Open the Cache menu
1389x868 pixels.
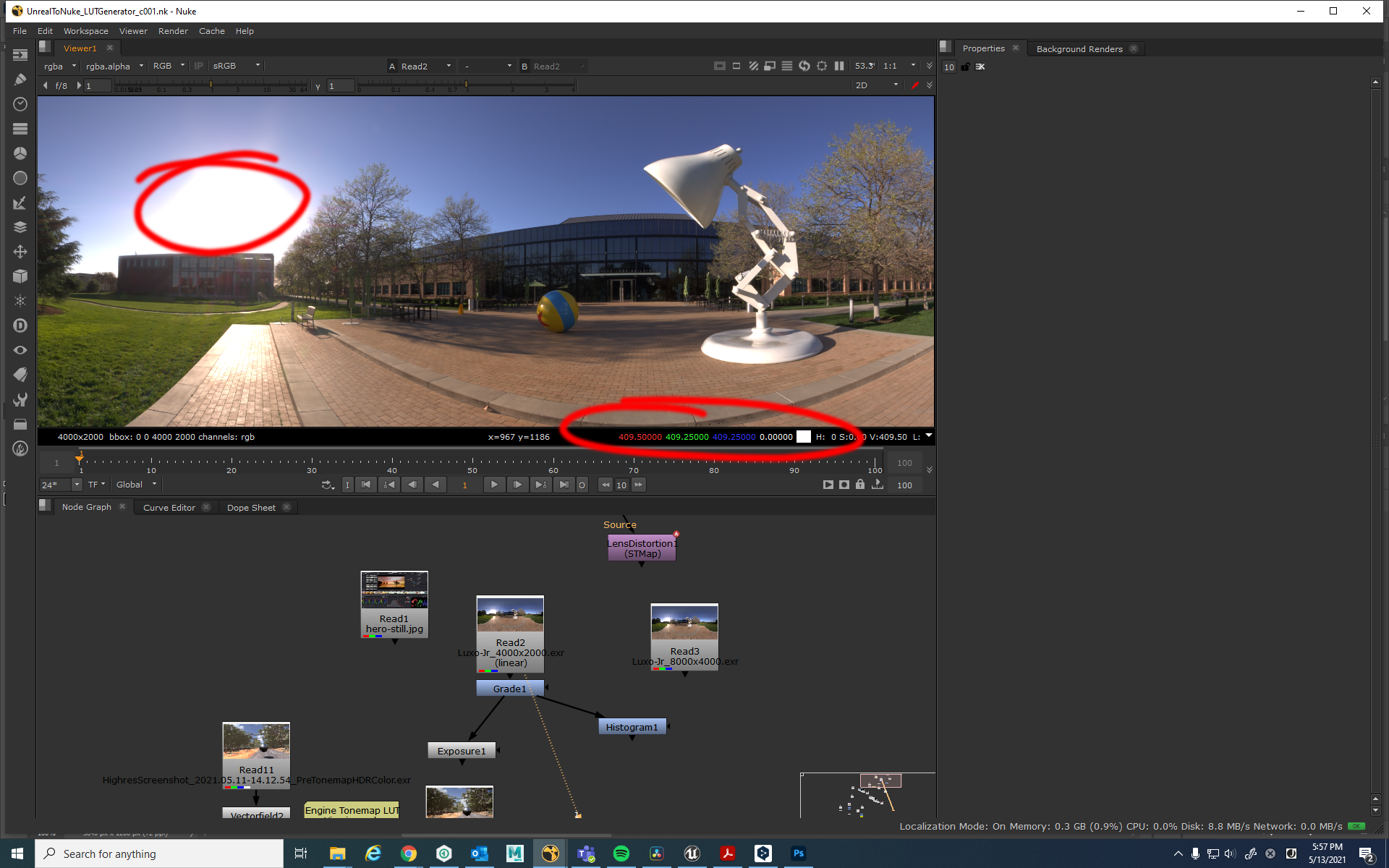pos(212,31)
